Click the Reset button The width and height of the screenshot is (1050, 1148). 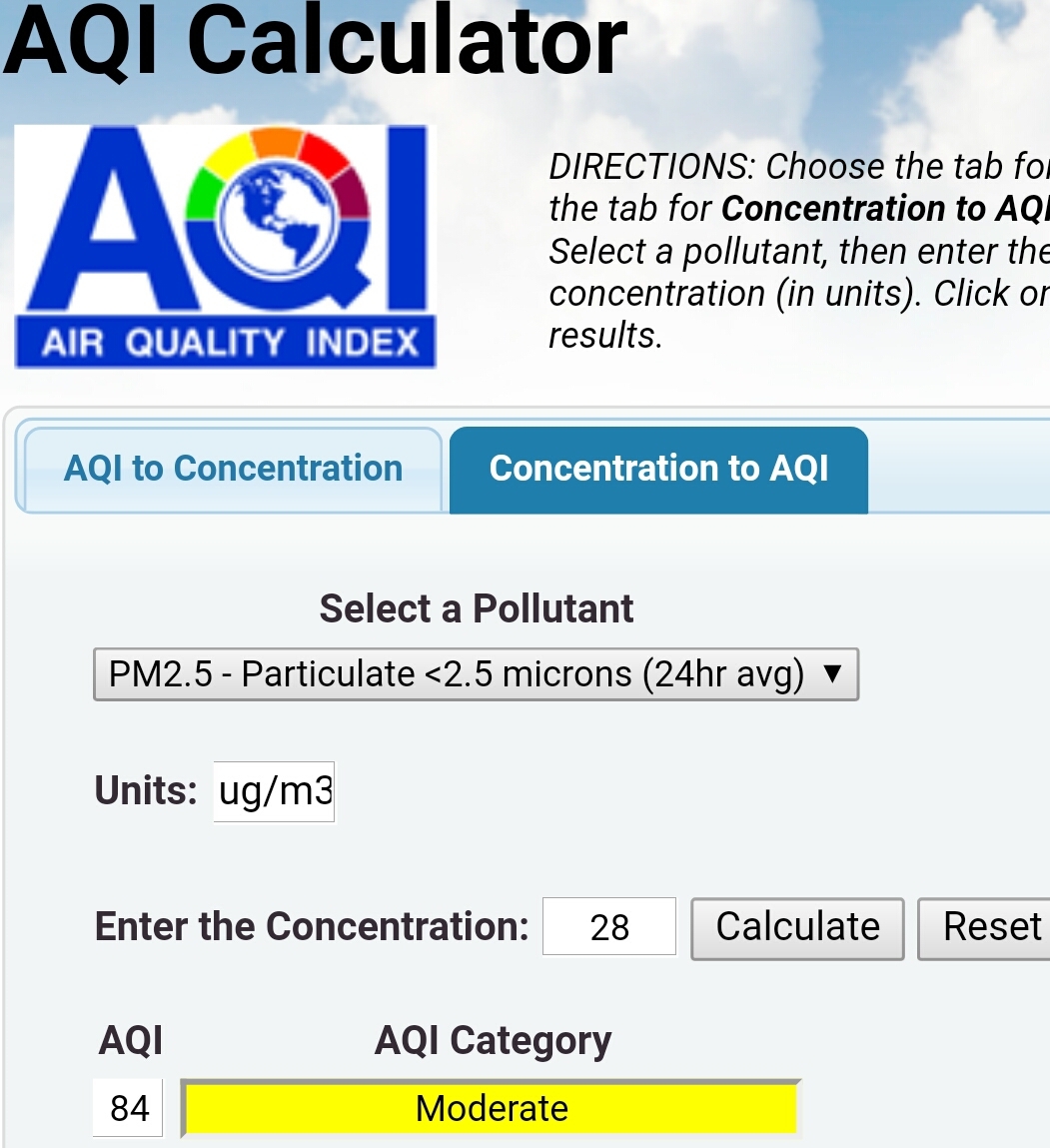pyautogui.click(x=989, y=927)
